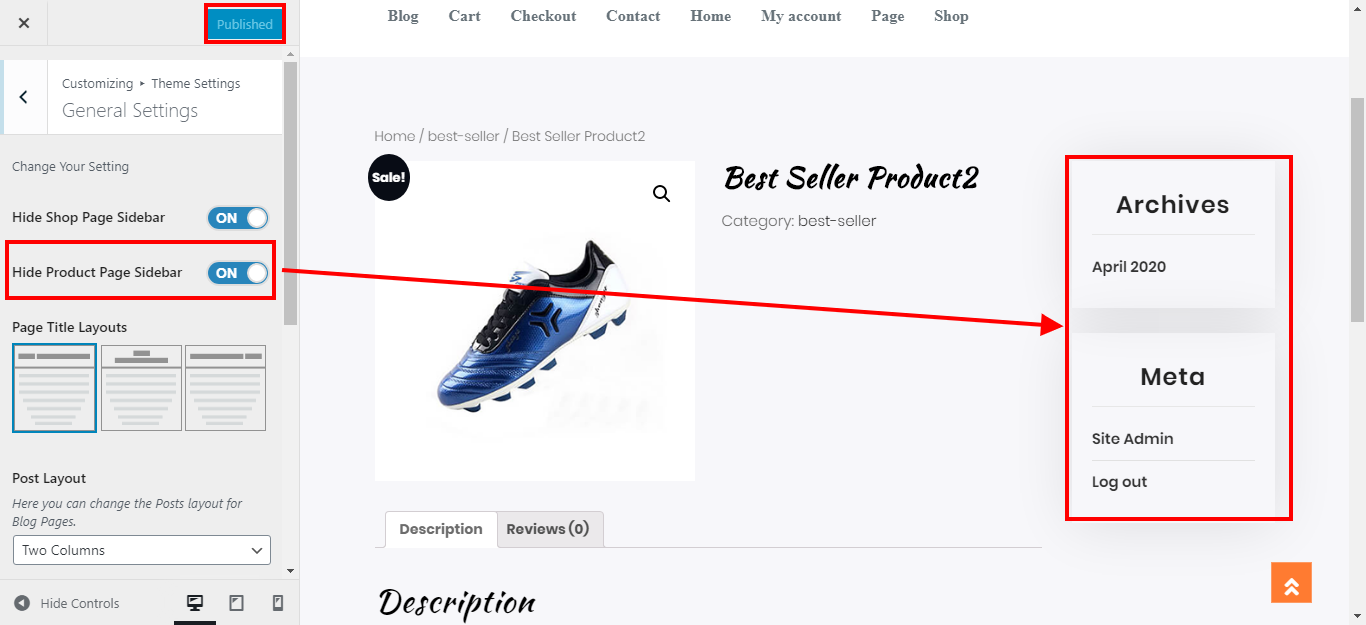
Task: Select the middle Page Title layout thumbnail
Action: (141, 388)
